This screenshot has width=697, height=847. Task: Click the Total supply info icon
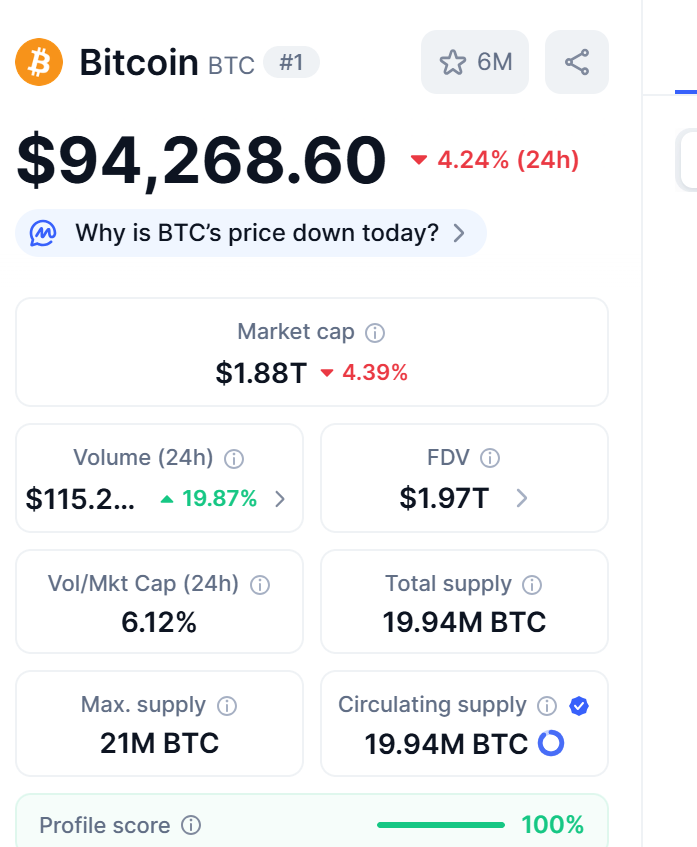[532, 585]
